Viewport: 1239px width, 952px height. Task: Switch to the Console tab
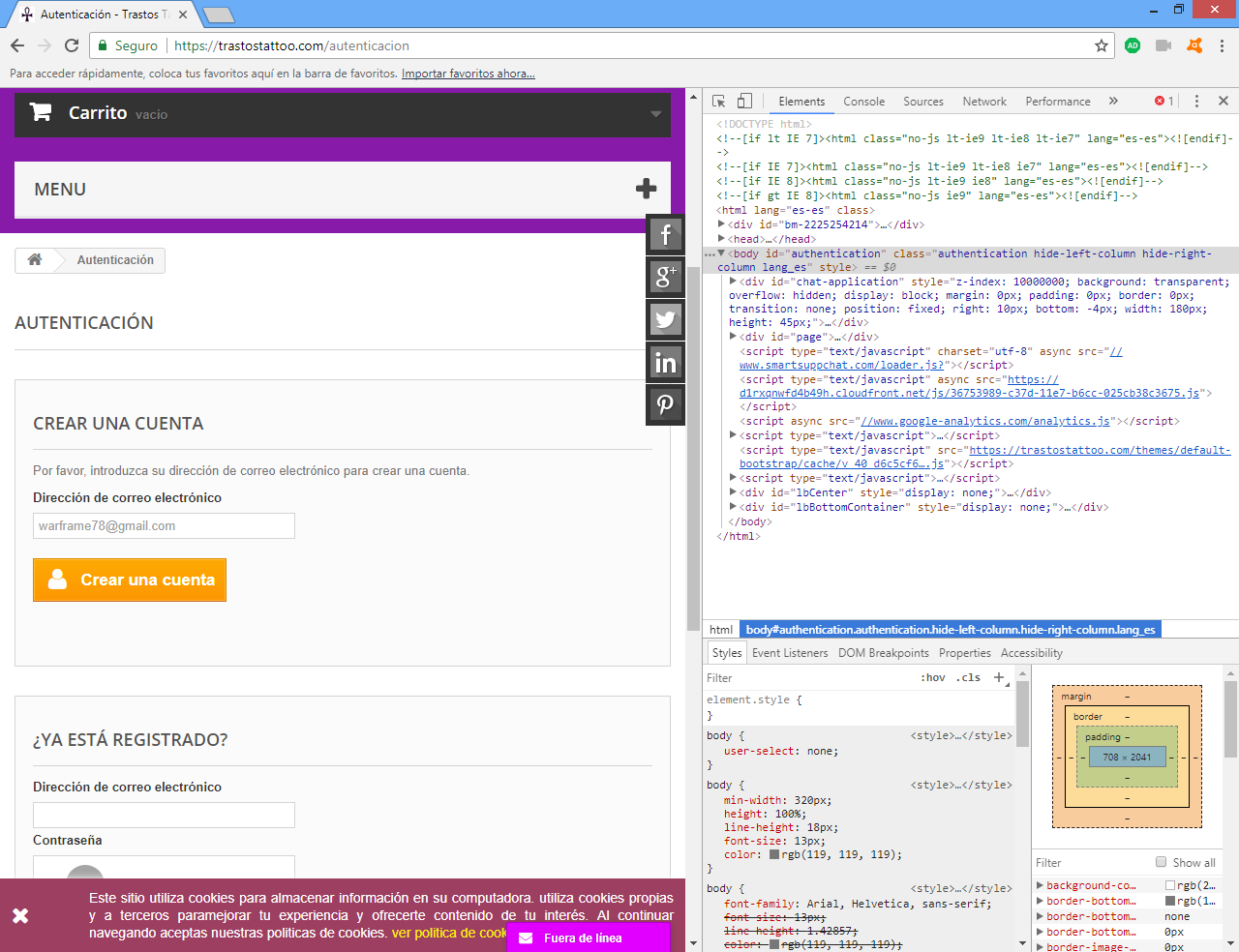tap(863, 101)
